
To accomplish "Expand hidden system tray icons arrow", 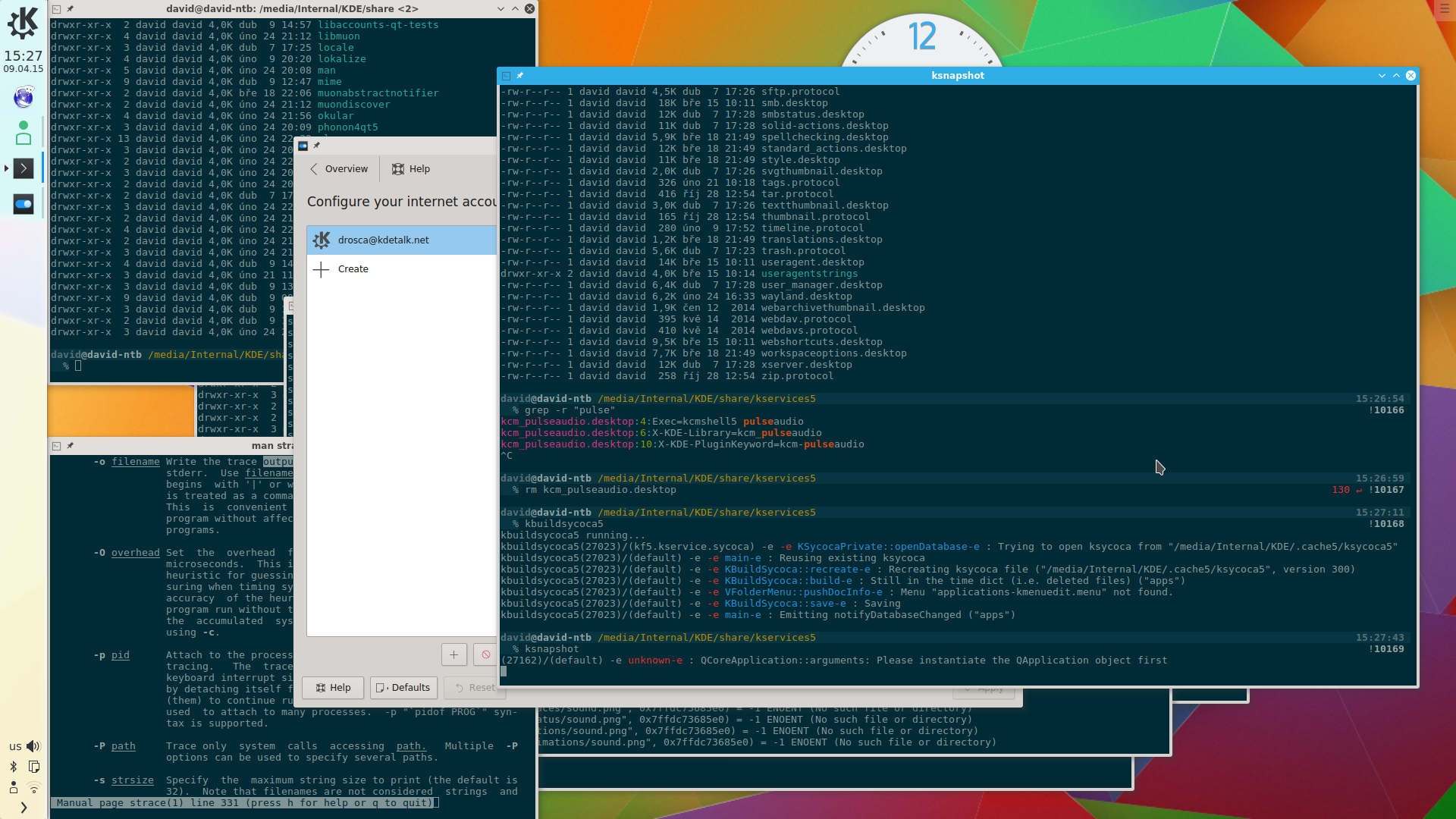I will pos(24,808).
